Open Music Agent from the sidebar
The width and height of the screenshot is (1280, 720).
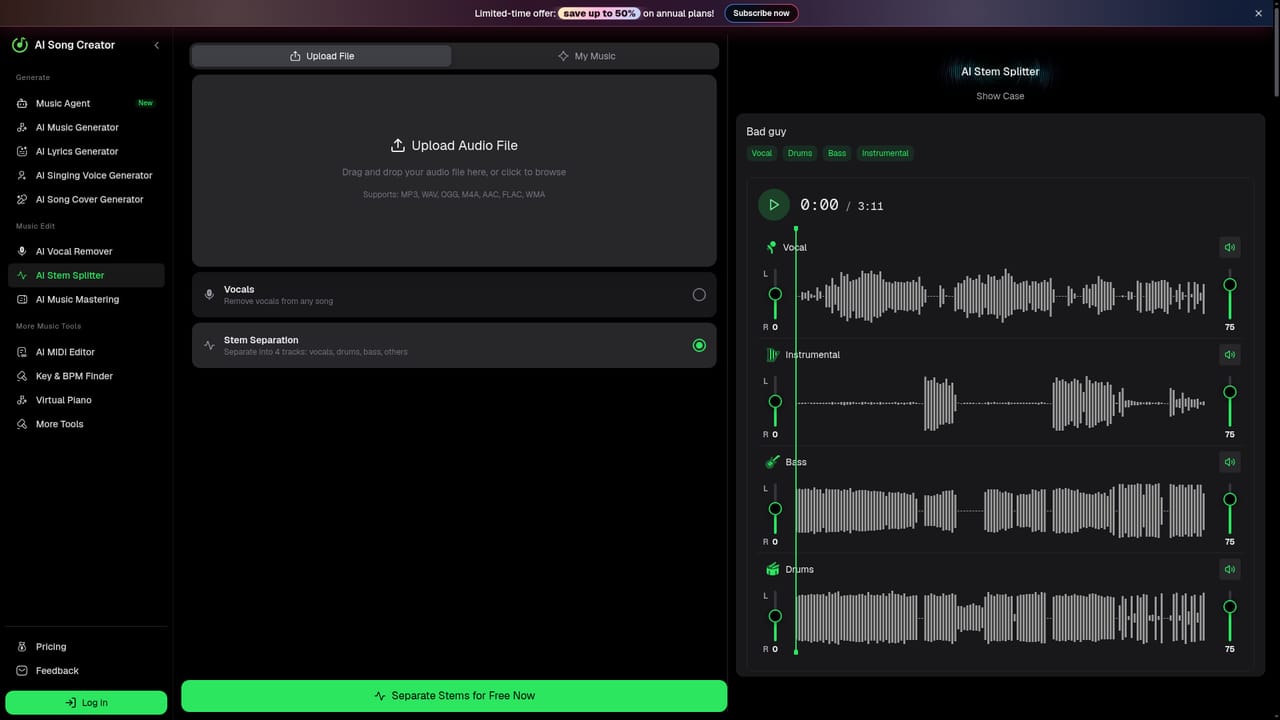point(86,103)
